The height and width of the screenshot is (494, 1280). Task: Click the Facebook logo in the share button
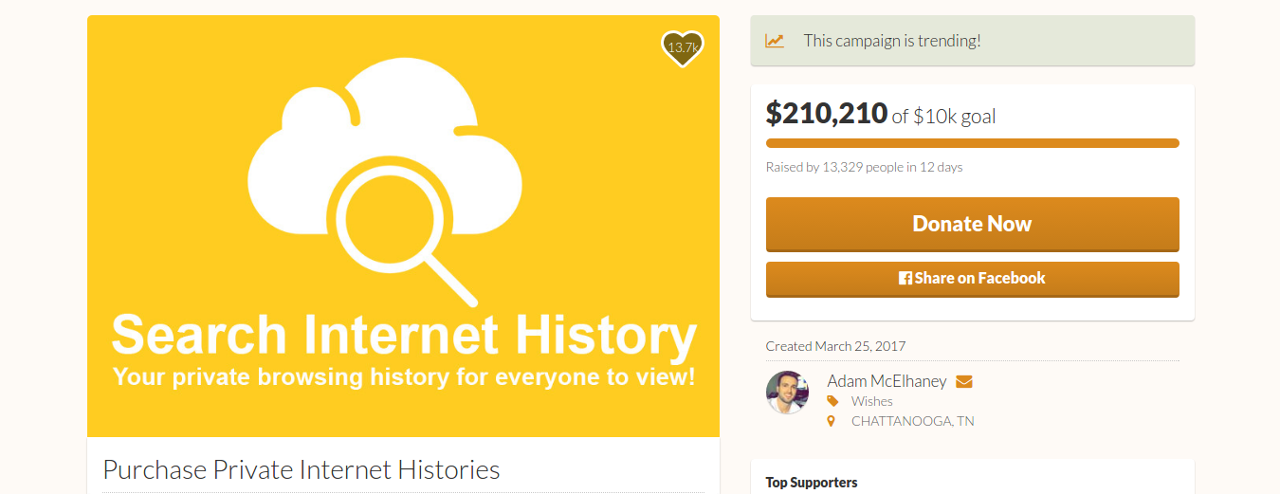point(905,278)
